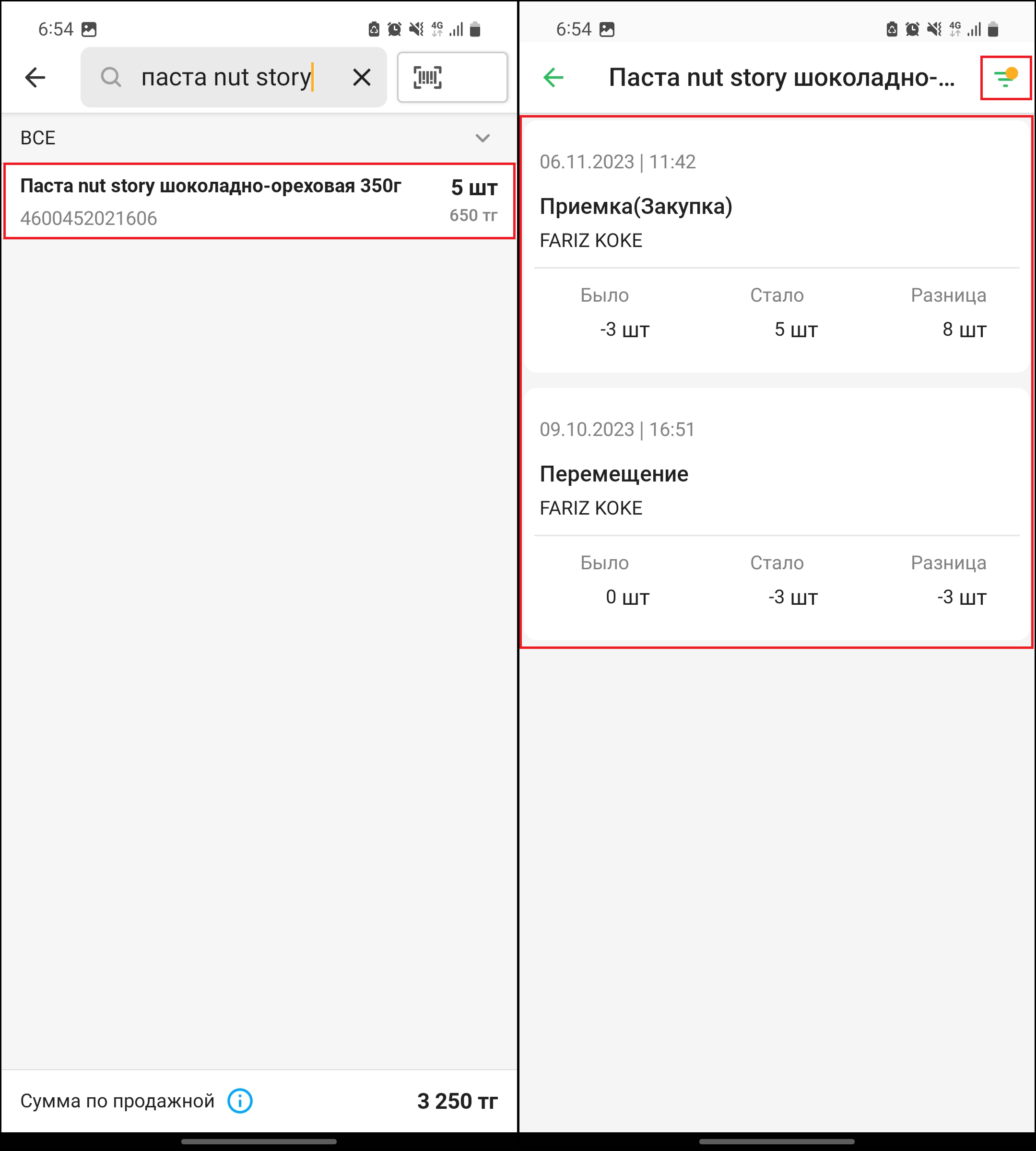Tap the green back arrow in history screen
This screenshot has height=1151, width=1036.
(x=553, y=77)
